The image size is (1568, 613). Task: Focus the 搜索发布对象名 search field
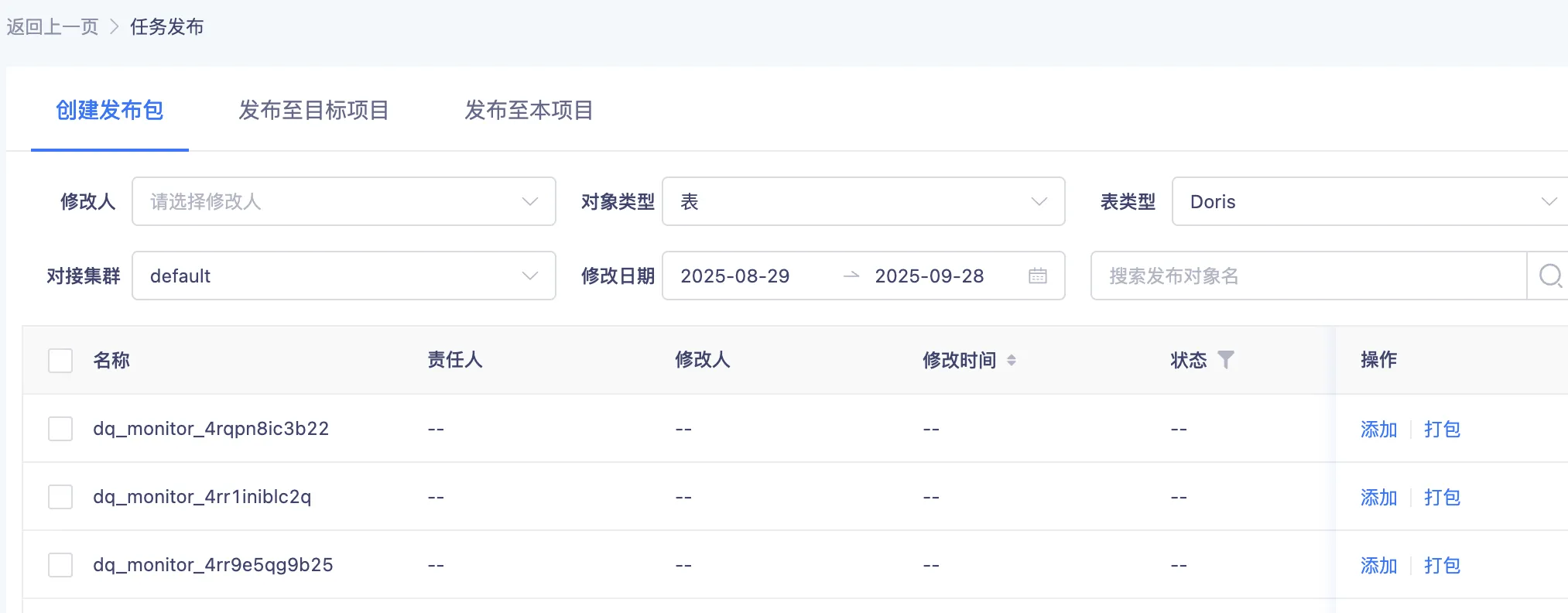click(1308, 276)
